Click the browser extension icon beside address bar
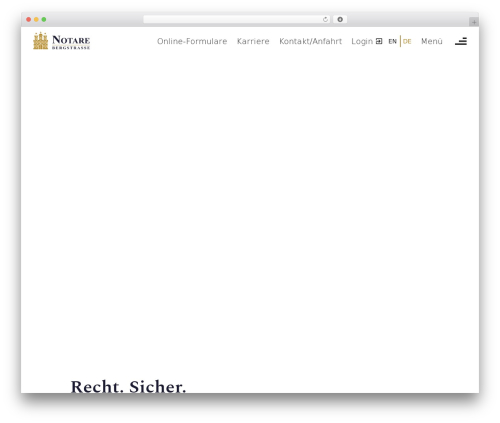 [x=340, y=20]
